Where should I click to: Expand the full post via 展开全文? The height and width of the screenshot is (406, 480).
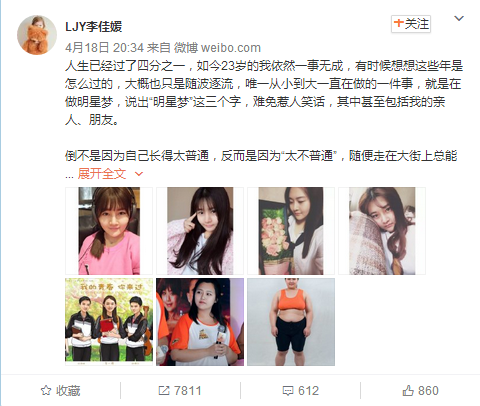[102, 174]
